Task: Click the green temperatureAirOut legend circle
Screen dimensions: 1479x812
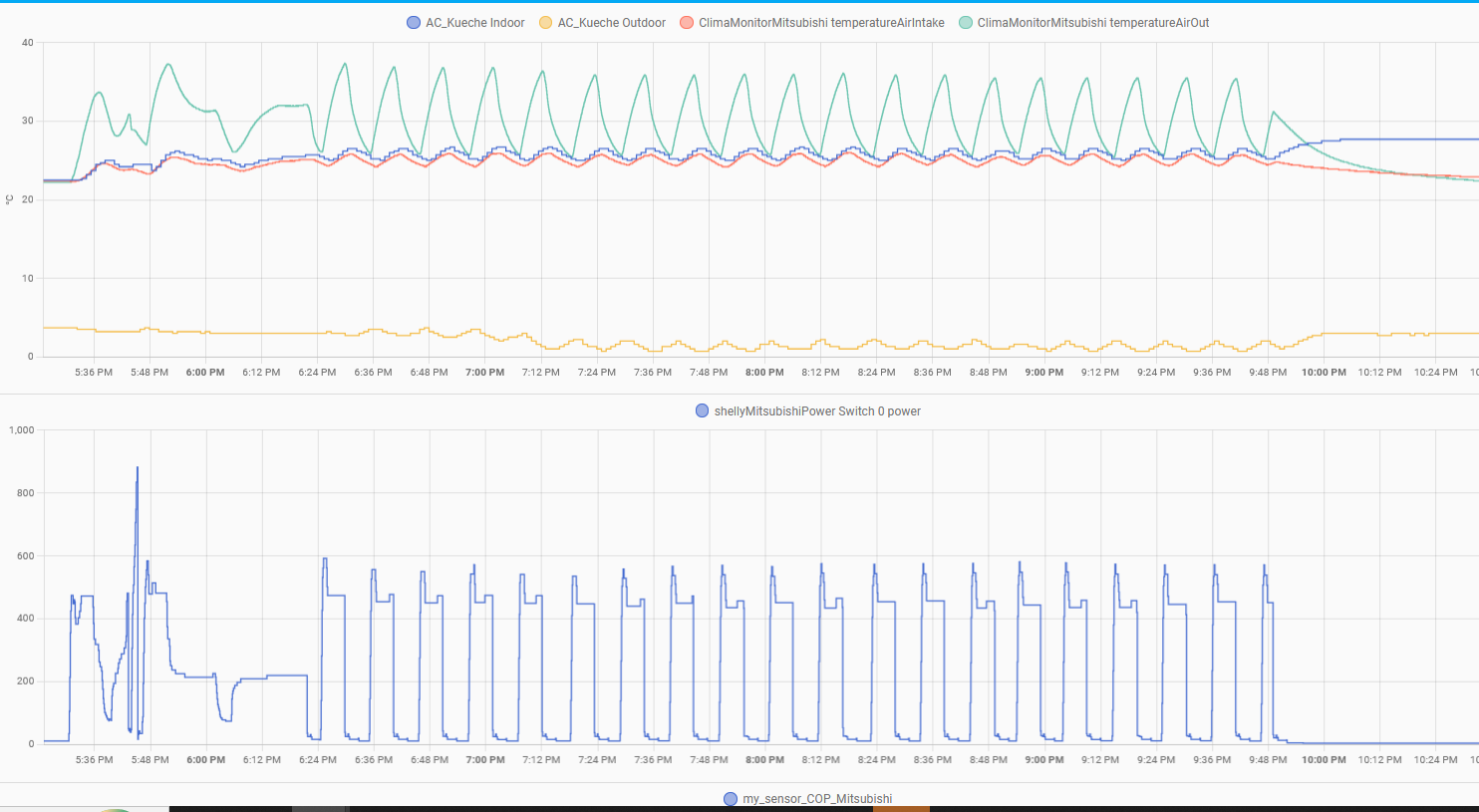Action: pos(966,23)
